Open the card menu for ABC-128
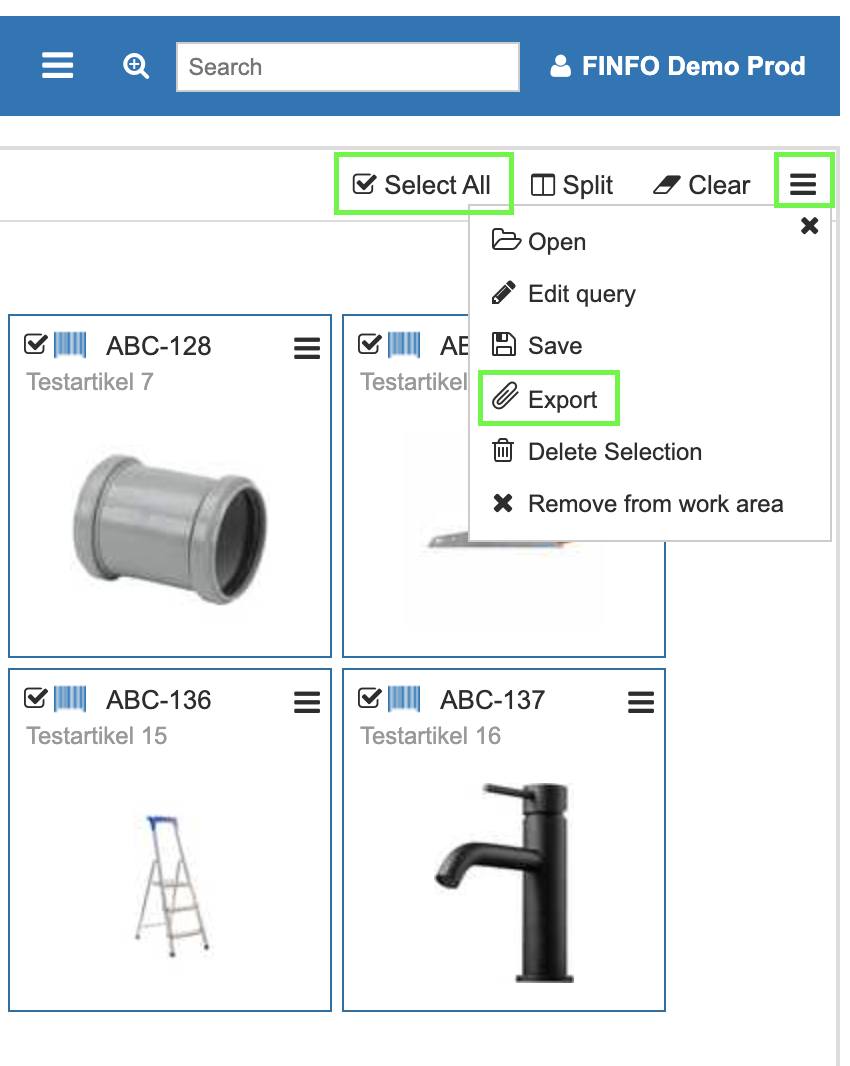850x1066 pixels. [x=306, y=345]
